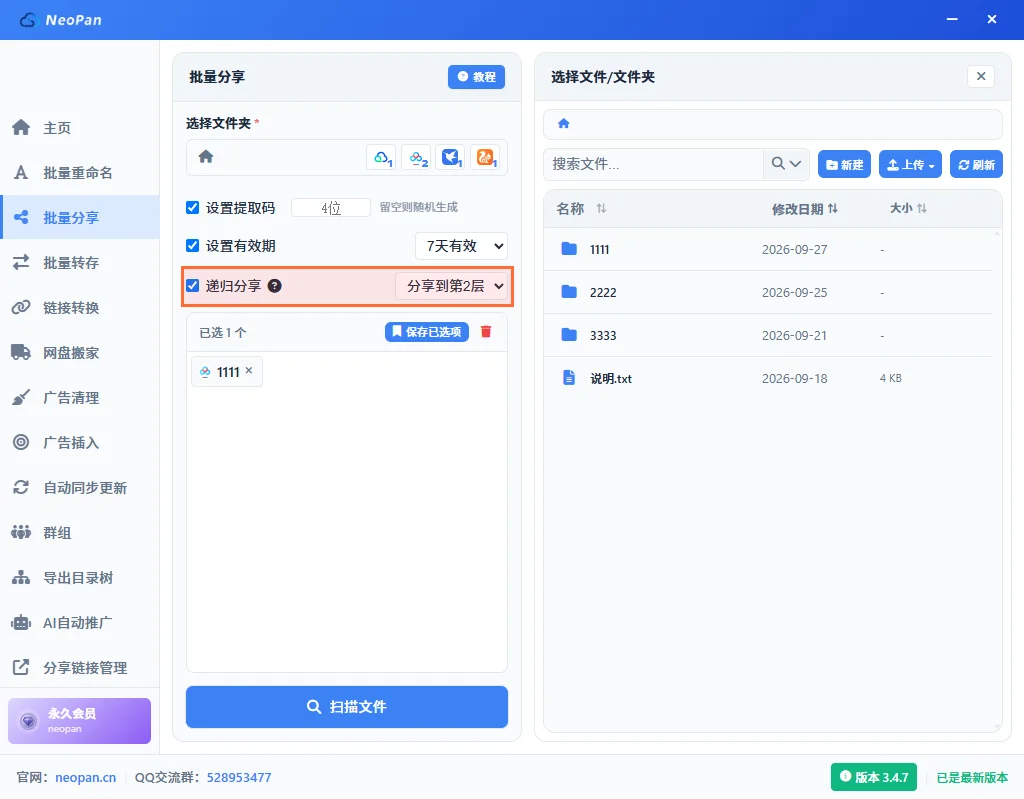The image size is (1024, 799).
Task: Close the 选择文件/文件夹 panel
Action: pyautogui.click(x=981, y=76)
